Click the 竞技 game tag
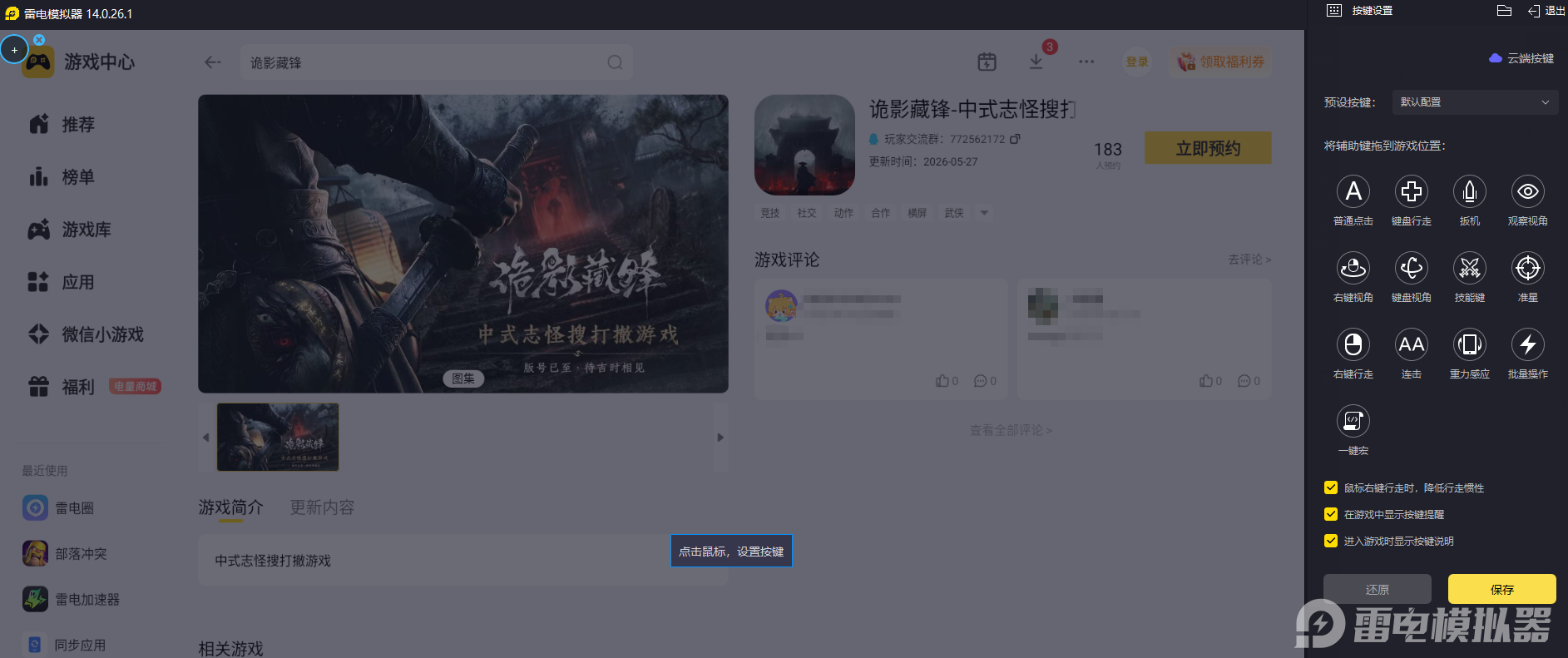1568x658 pixels. [x=770, y=213]
